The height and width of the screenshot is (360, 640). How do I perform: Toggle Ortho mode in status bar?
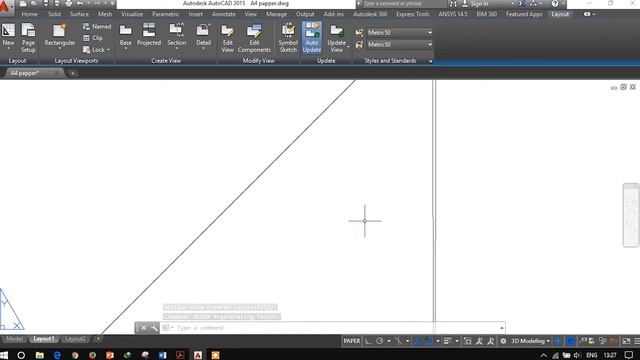[368, 341]
